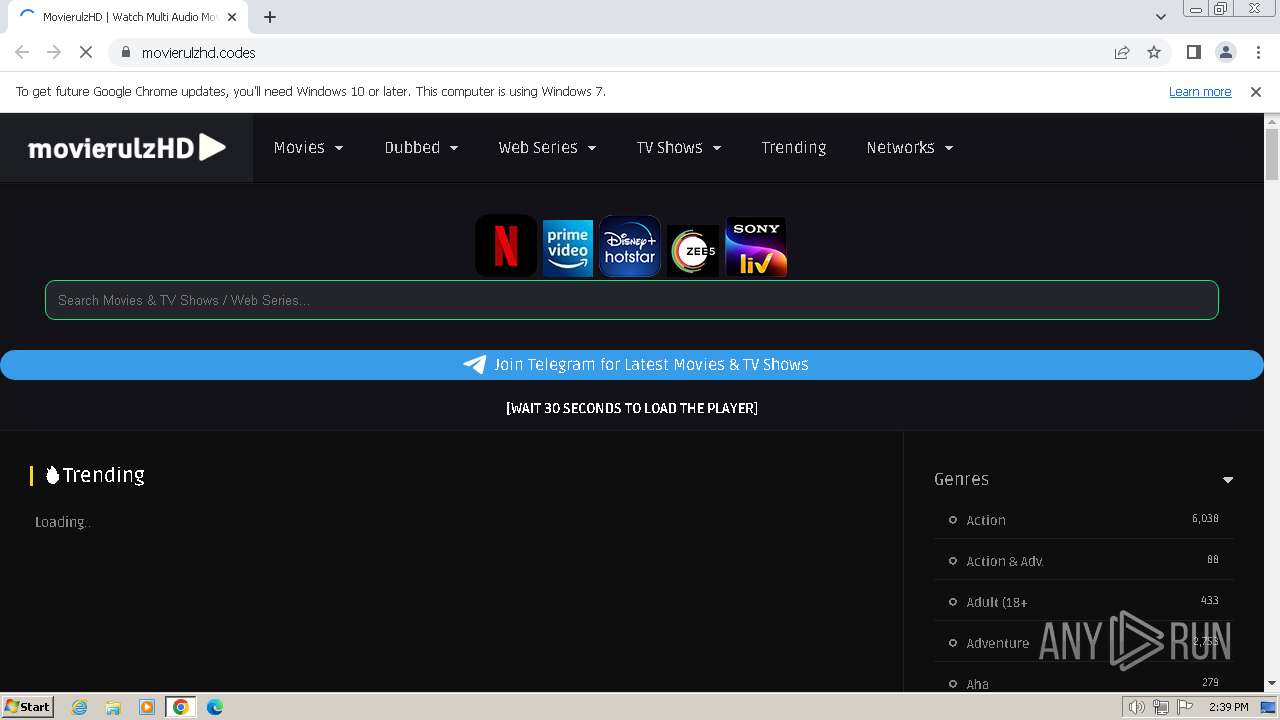1280x720 pixels.
Task: Select the Action genre
Action: 986,520
